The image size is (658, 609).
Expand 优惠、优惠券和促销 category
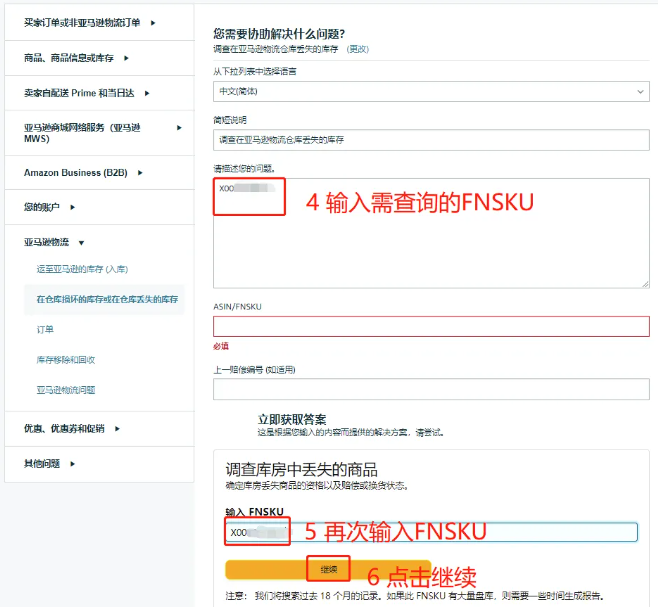71,428
